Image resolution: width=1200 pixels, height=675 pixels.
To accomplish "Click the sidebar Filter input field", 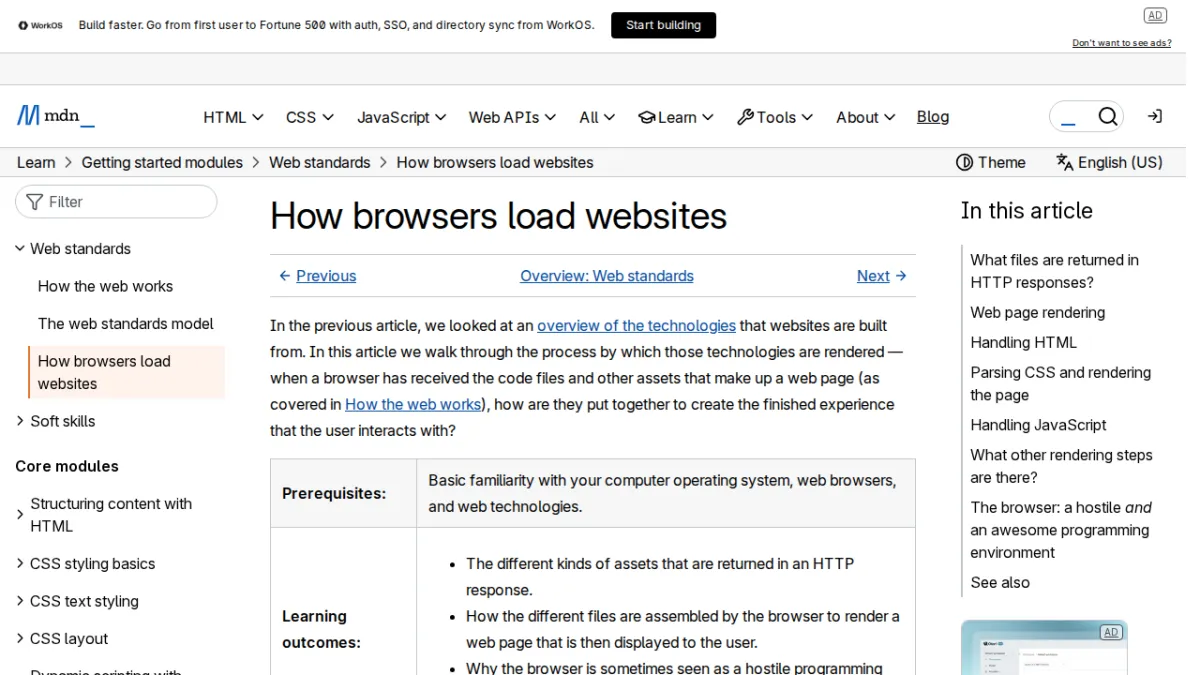I will click(116, 202).
